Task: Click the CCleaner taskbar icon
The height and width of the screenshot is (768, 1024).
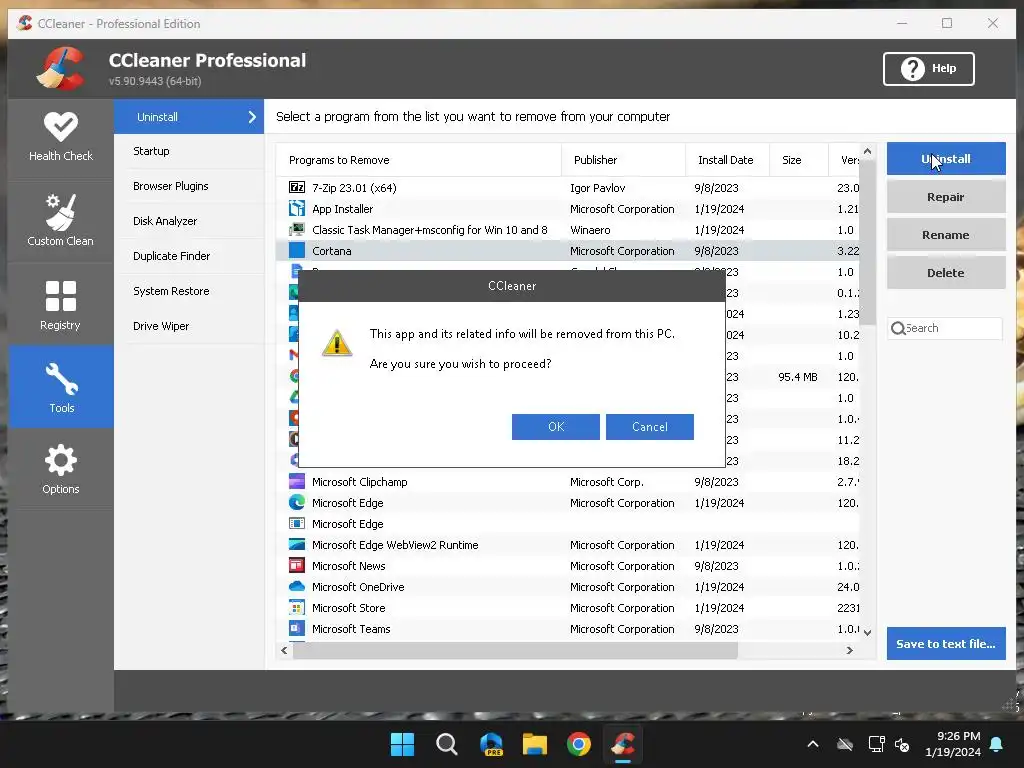Action: coord(623,744)
